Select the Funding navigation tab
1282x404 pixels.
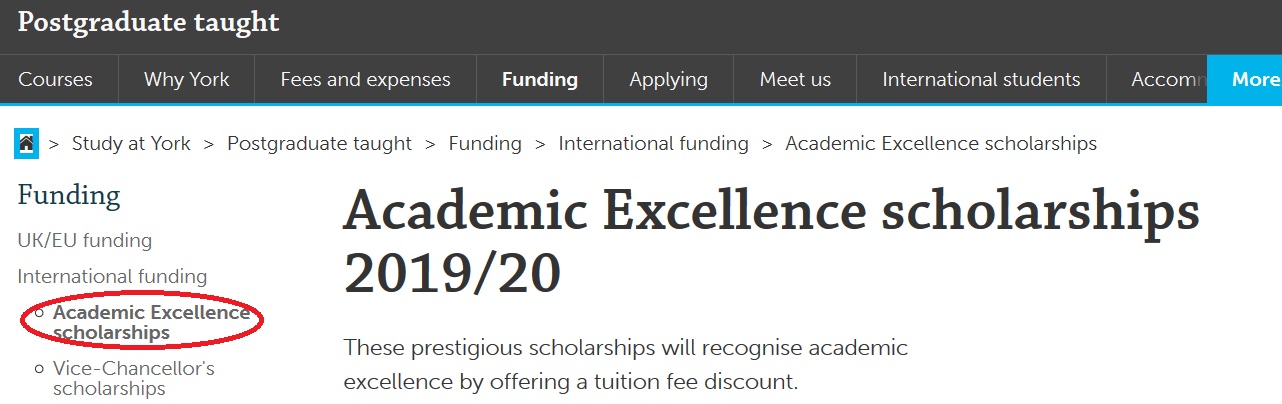coord(540,80)
